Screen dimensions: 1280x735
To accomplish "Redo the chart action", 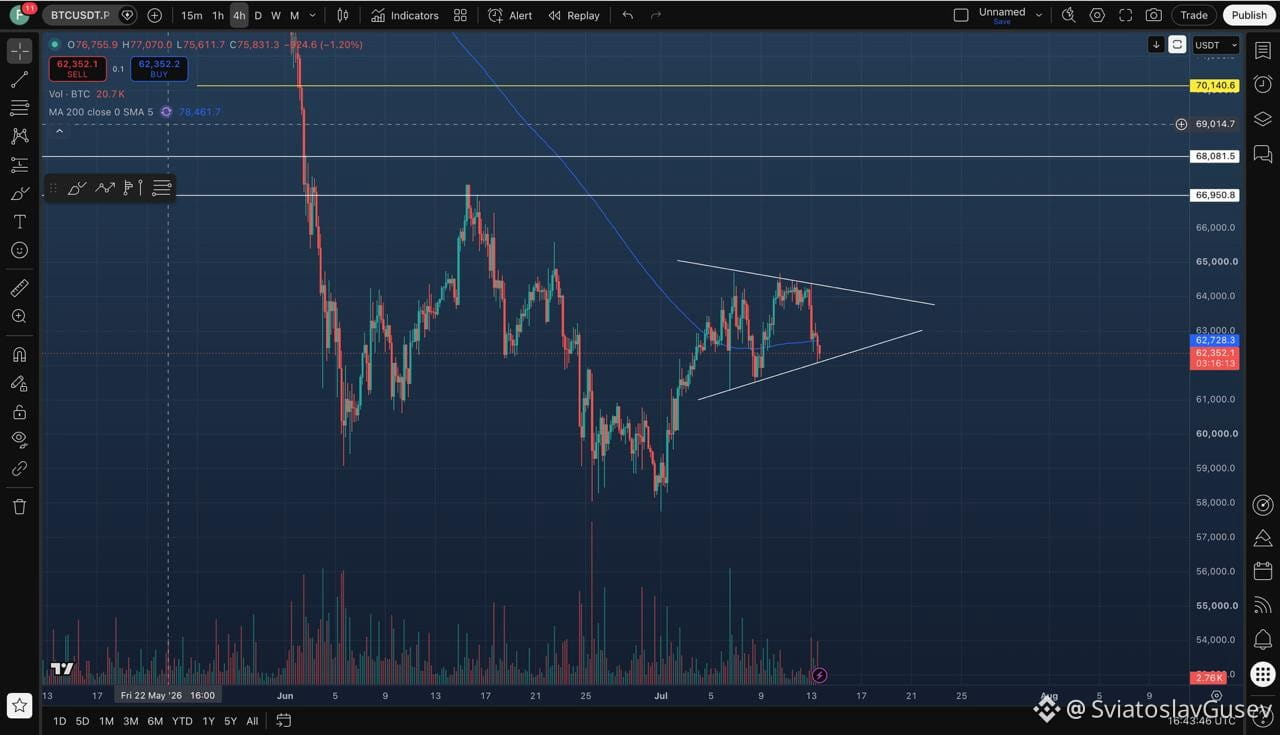I will 656,15.
